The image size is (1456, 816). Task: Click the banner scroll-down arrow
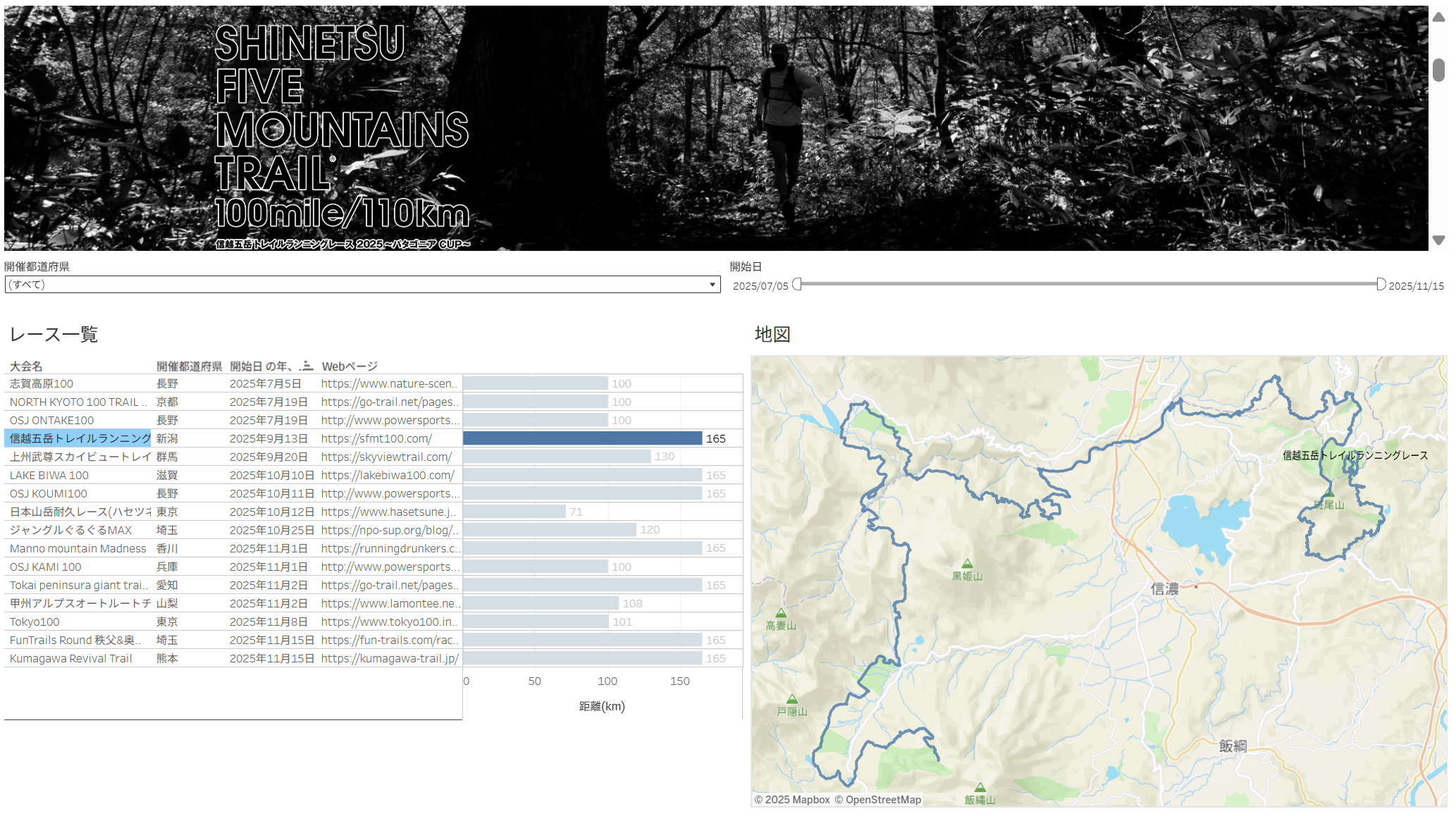pos(1438,240)
